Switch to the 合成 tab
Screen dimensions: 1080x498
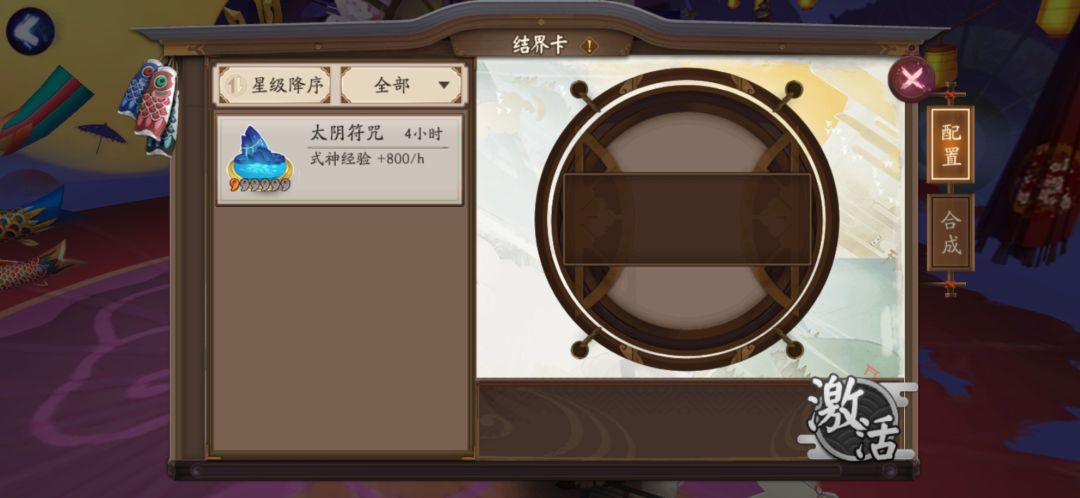point(951,233)
